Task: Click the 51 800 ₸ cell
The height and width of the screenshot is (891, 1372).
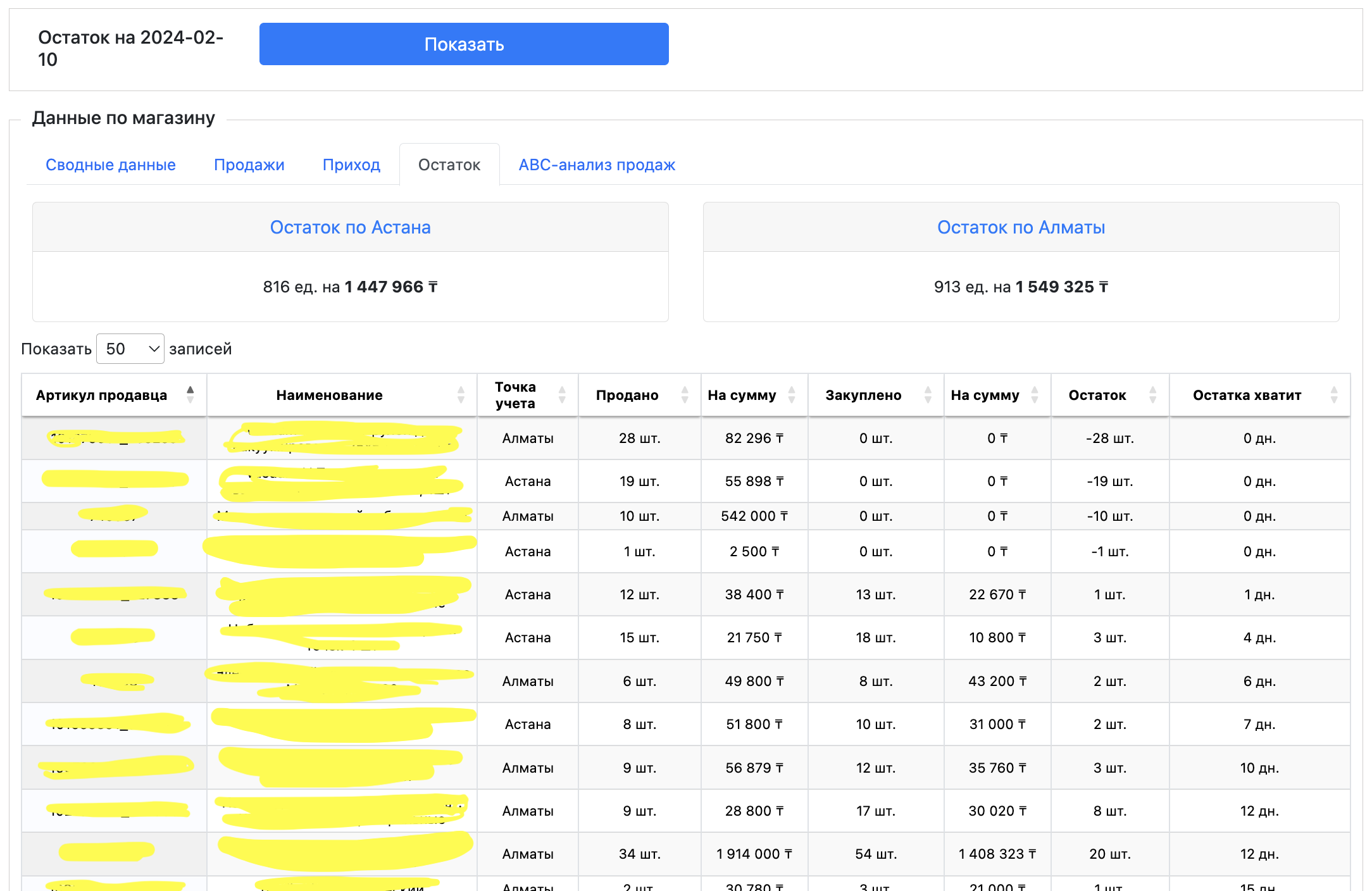Action: [754, 724]
